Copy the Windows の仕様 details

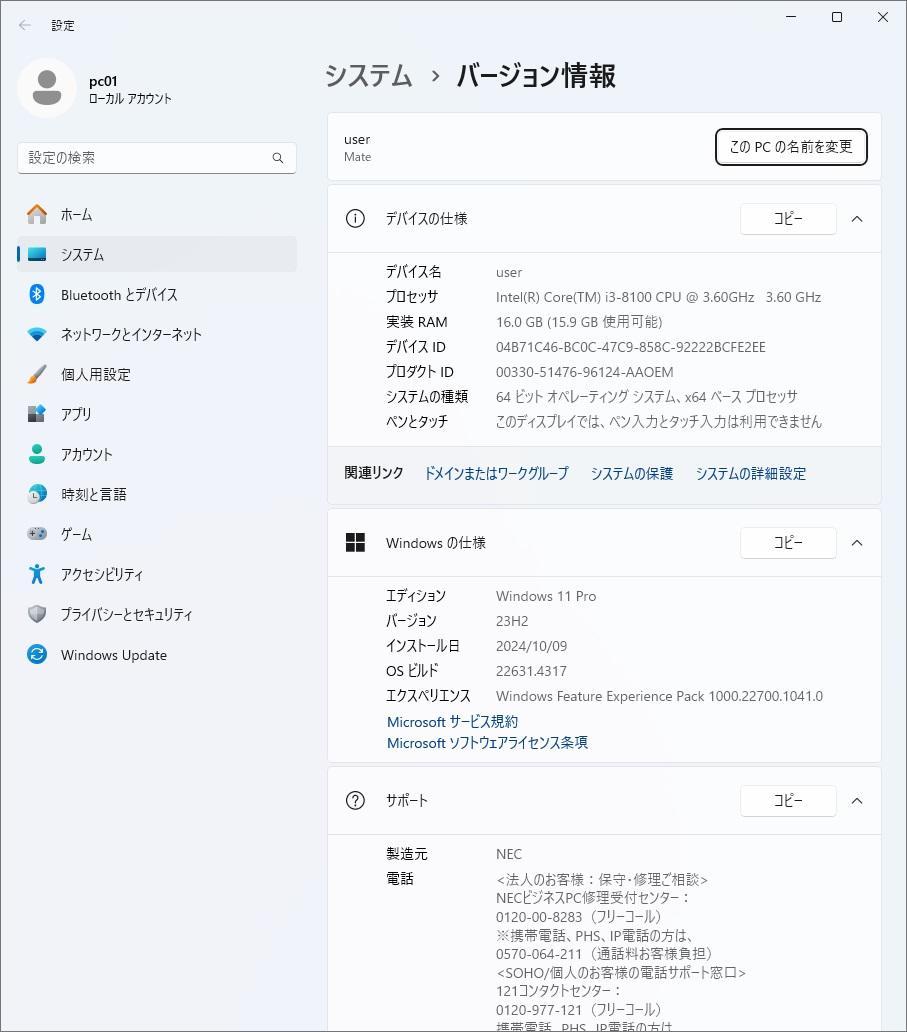click(788, 542)
